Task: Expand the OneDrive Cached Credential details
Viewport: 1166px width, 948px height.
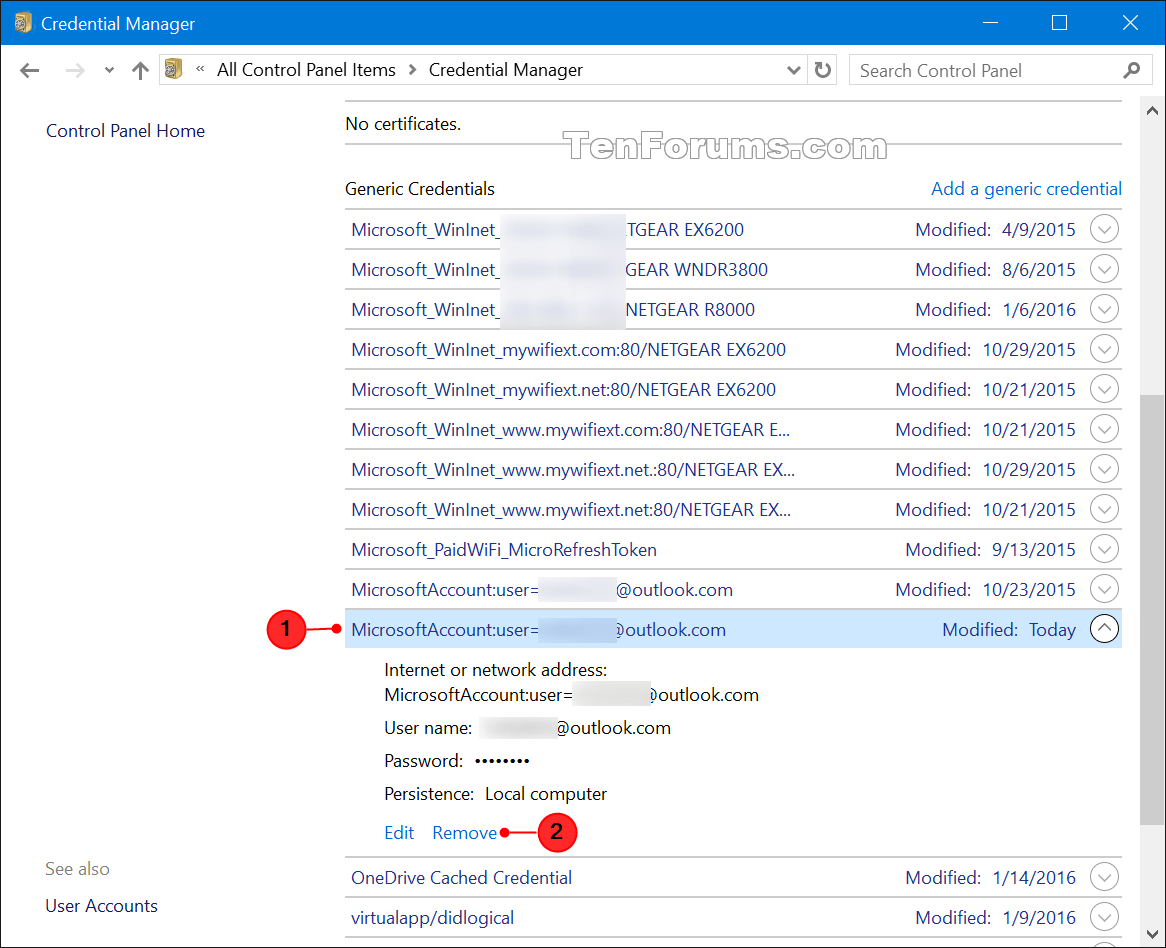Action: point(1104,876)
